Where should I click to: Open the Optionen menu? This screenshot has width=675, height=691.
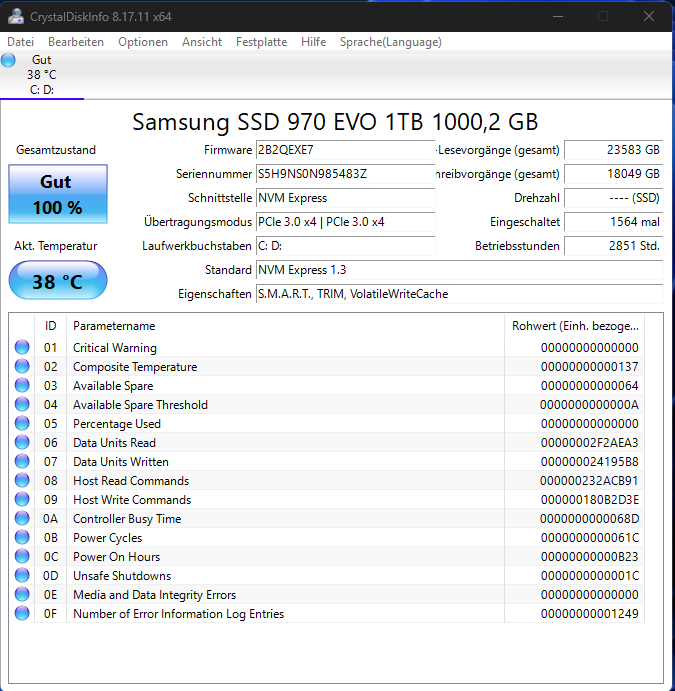tap(143, 42)
